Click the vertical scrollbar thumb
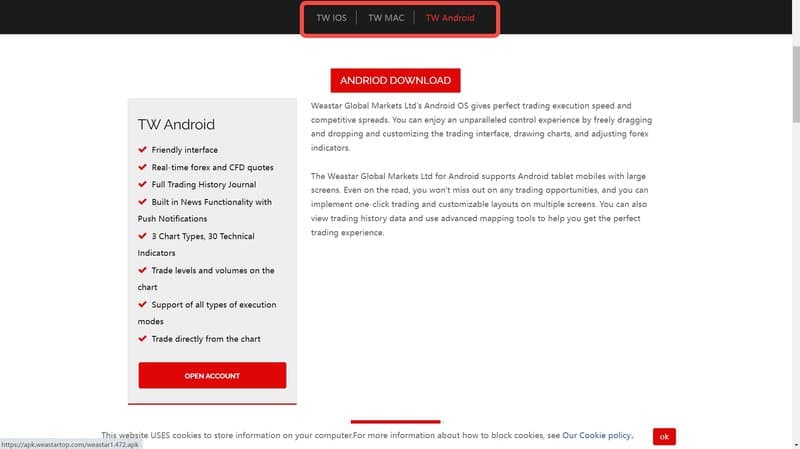 (796, 84)
